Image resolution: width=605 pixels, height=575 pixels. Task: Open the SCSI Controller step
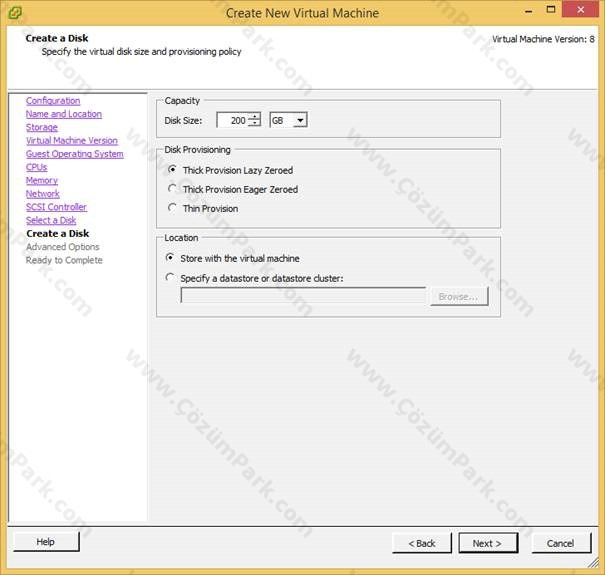coord(56,207)
